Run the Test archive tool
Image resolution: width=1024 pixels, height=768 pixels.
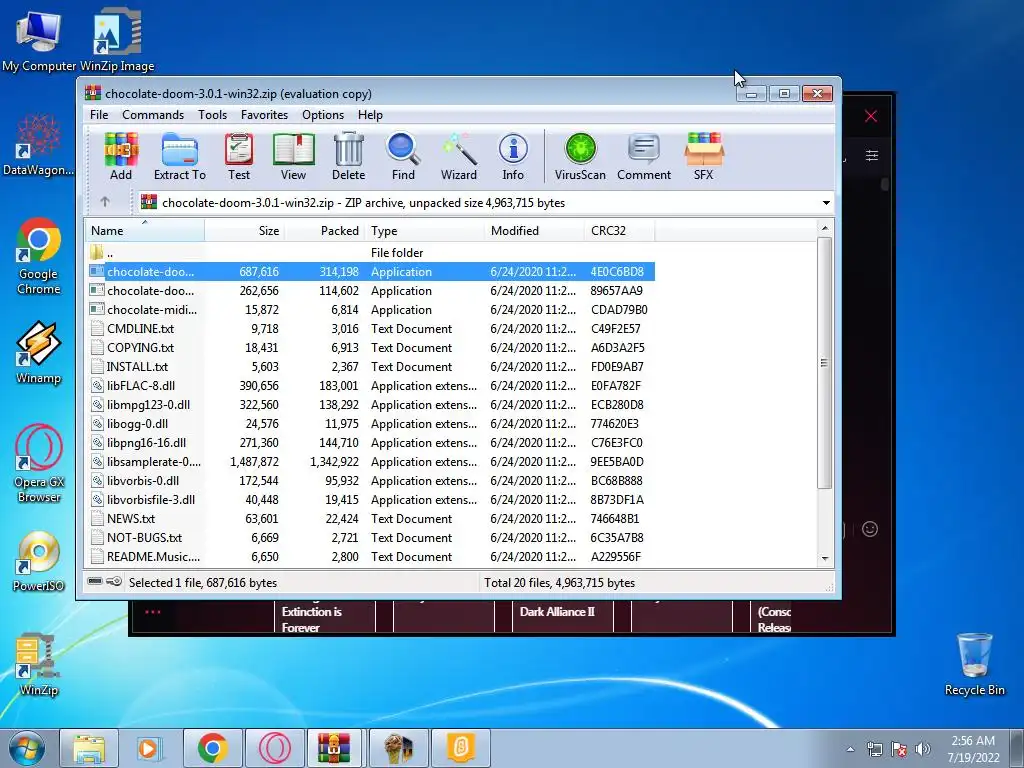(239, 157)
